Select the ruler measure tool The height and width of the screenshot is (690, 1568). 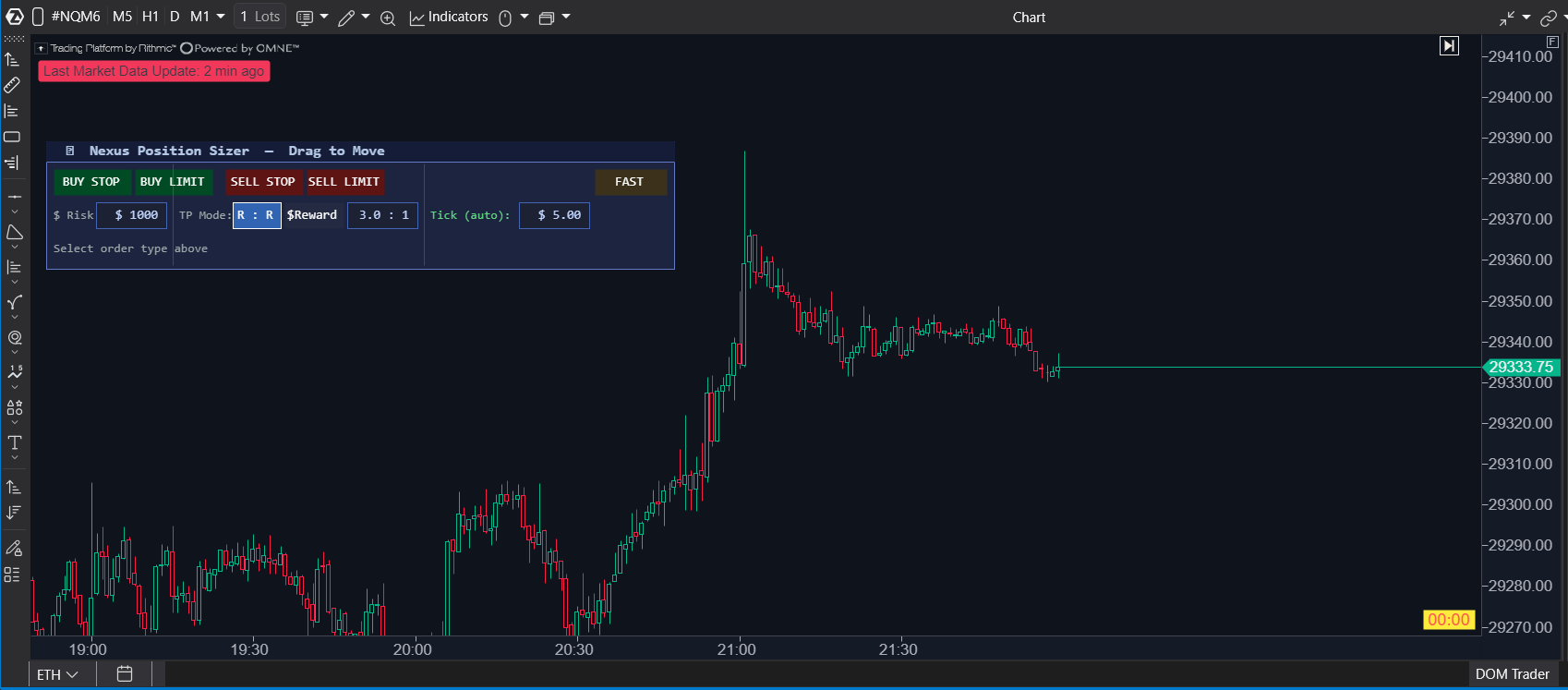pyautogui.click(x=12, y=85)
